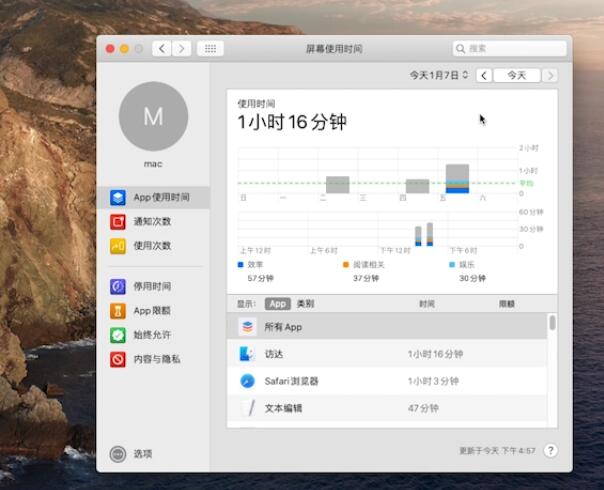Screen dimensions: 604x490
Task: Click the second, taller hourly usage bar
Action: pyautogui.click(x=430, y=234)
